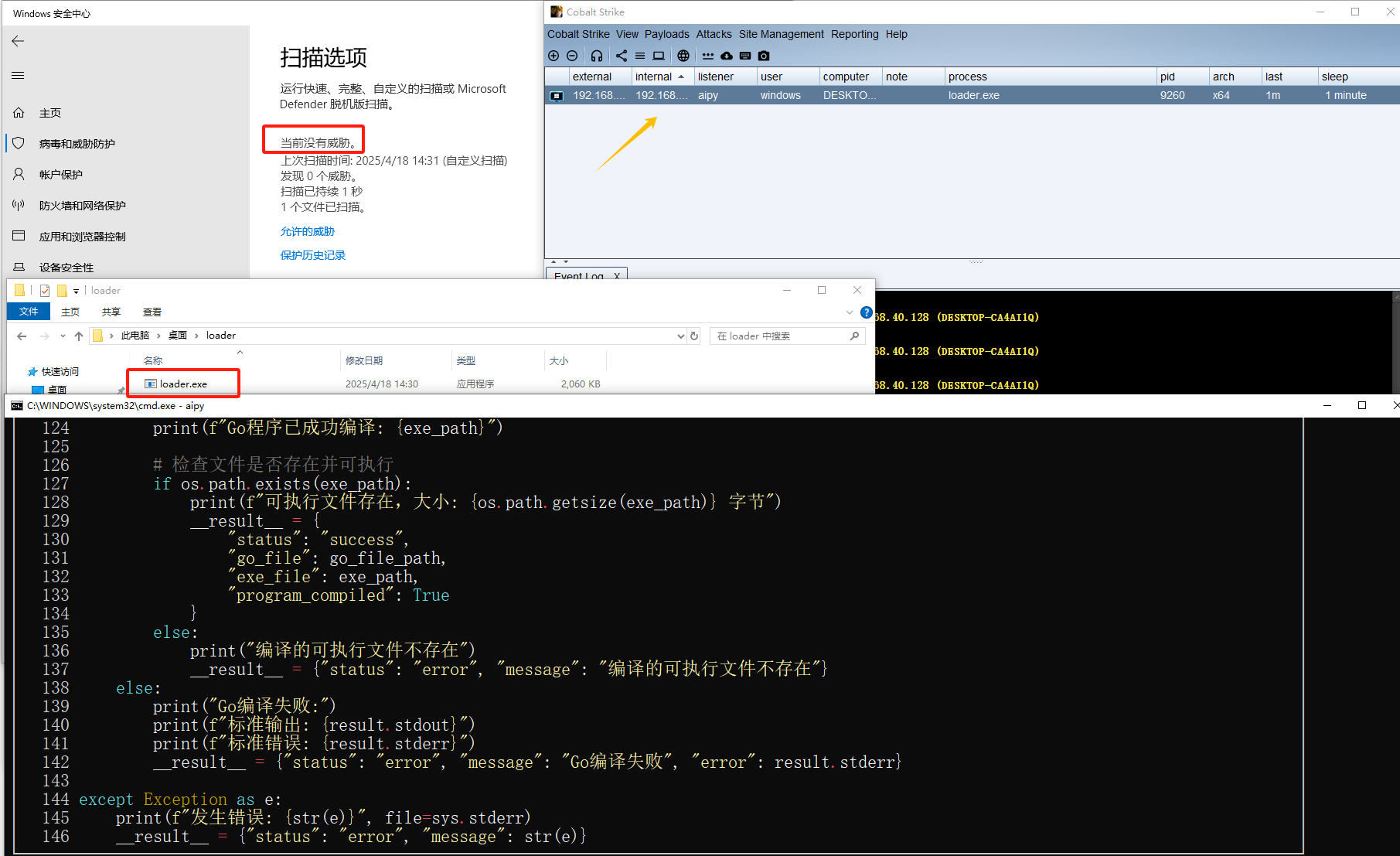This screenshot has height=856, width=1400.
Task: Select the loader.exe file
Action: (183, 384)
